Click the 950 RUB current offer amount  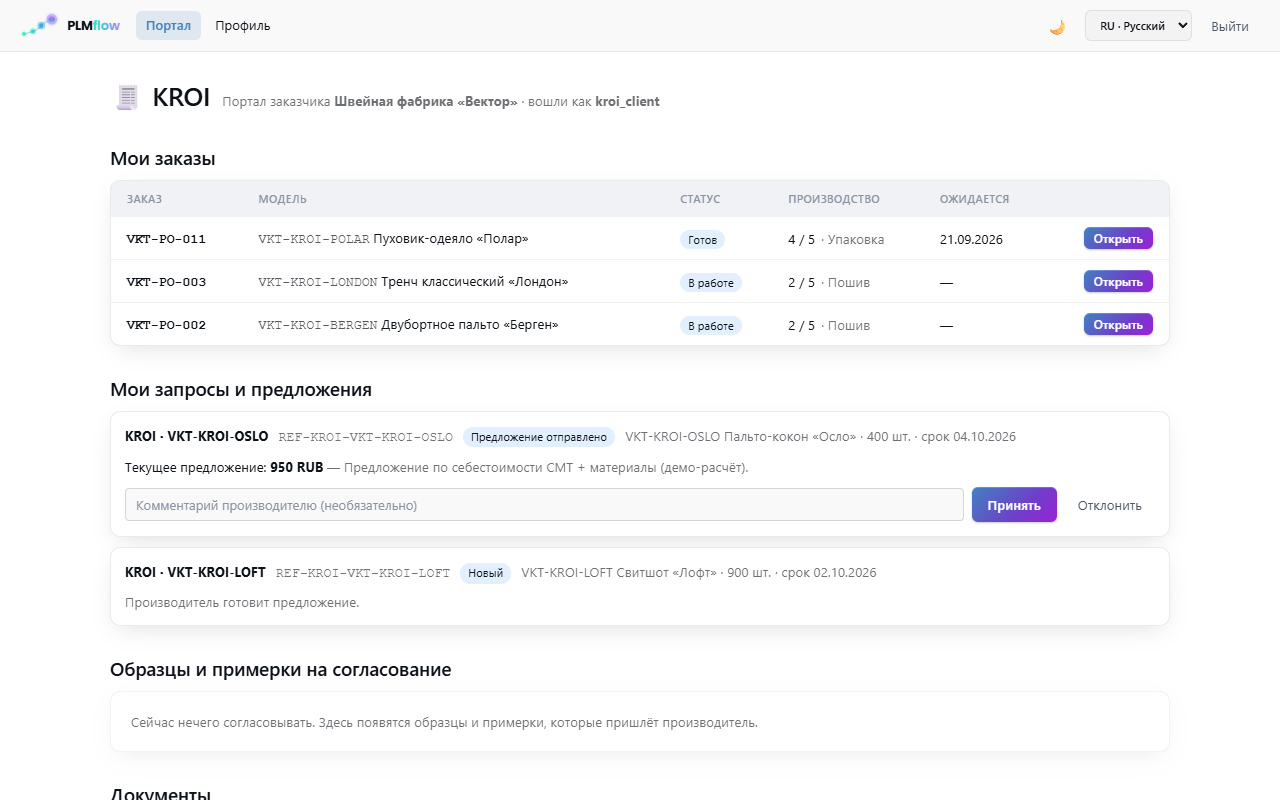(x=296, y=467)
